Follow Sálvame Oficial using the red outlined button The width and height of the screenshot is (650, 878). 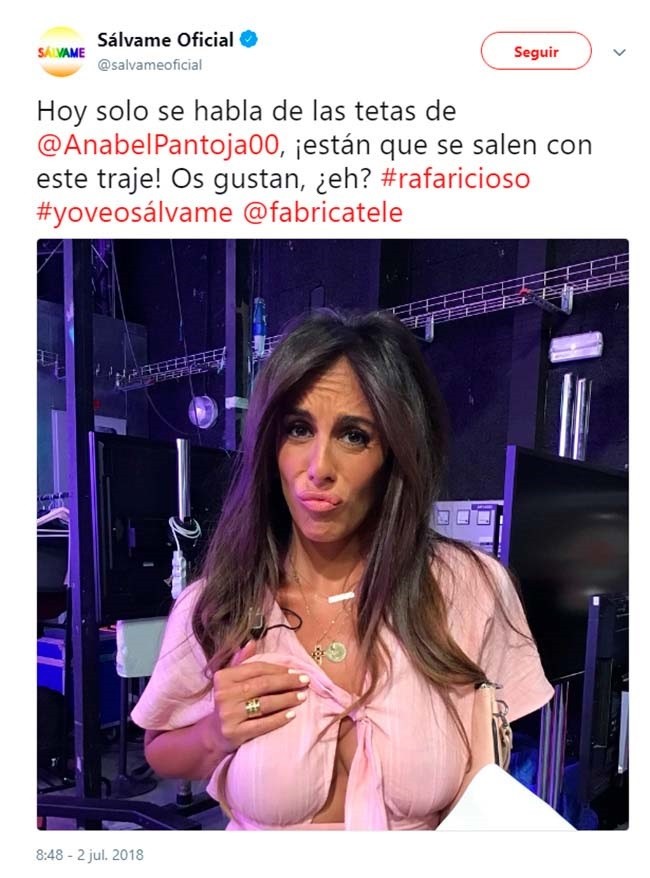point(536,51)
